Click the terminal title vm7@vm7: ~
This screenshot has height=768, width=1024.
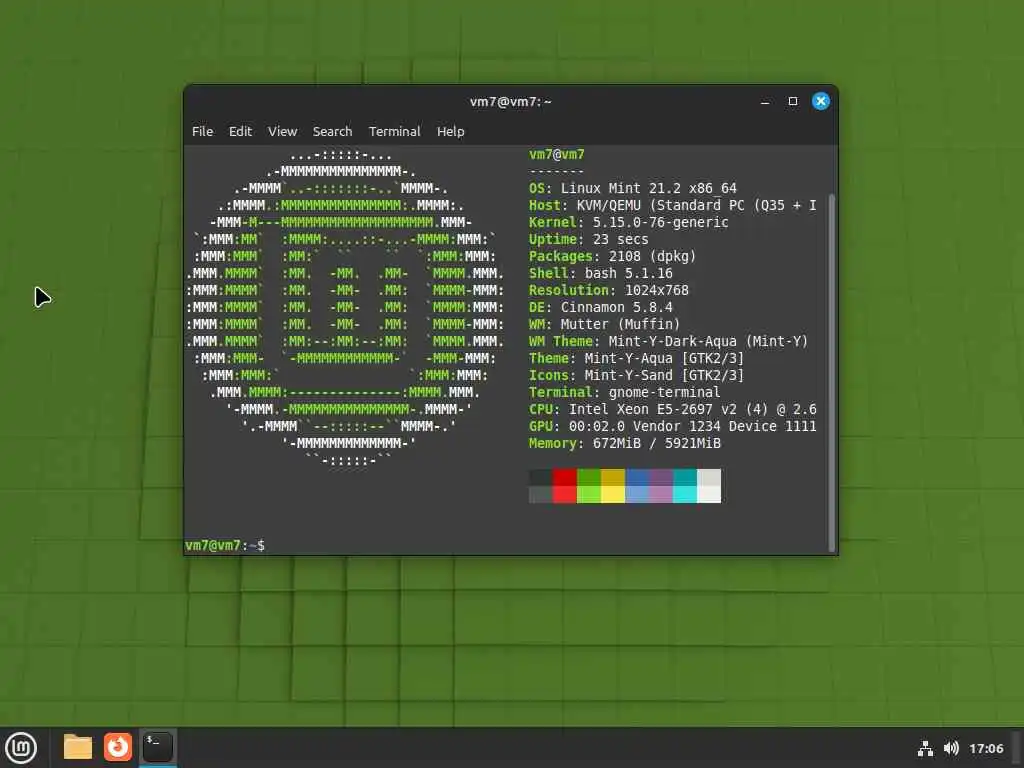[511, 102]
